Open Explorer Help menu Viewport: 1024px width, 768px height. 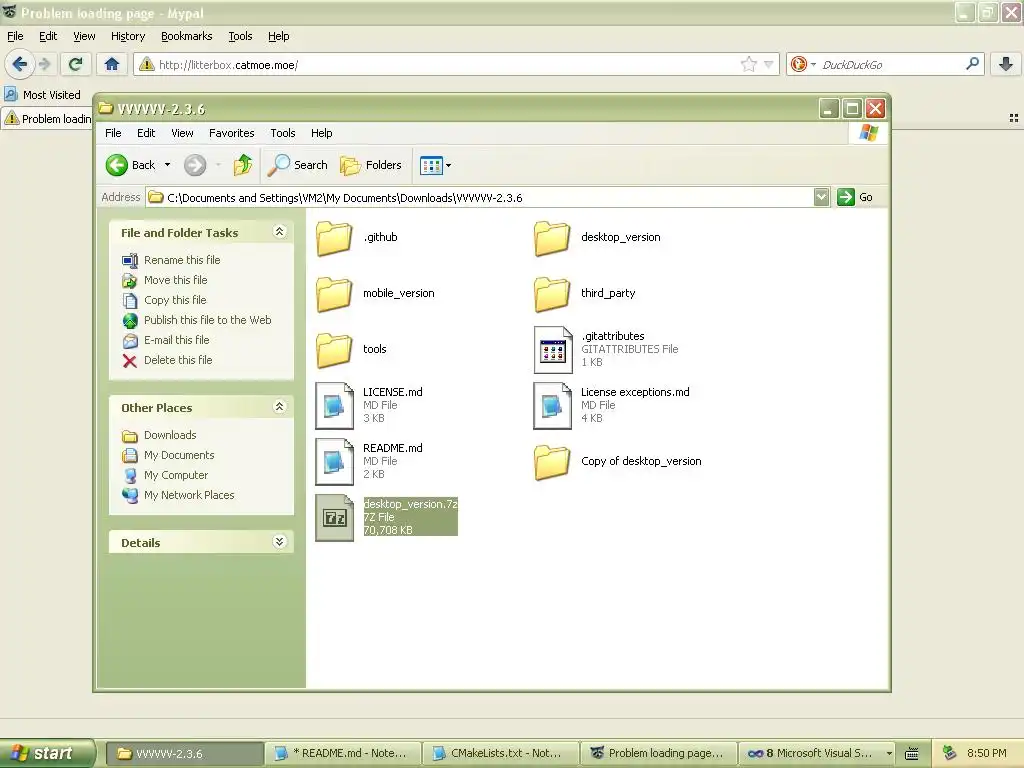(321, 133)
